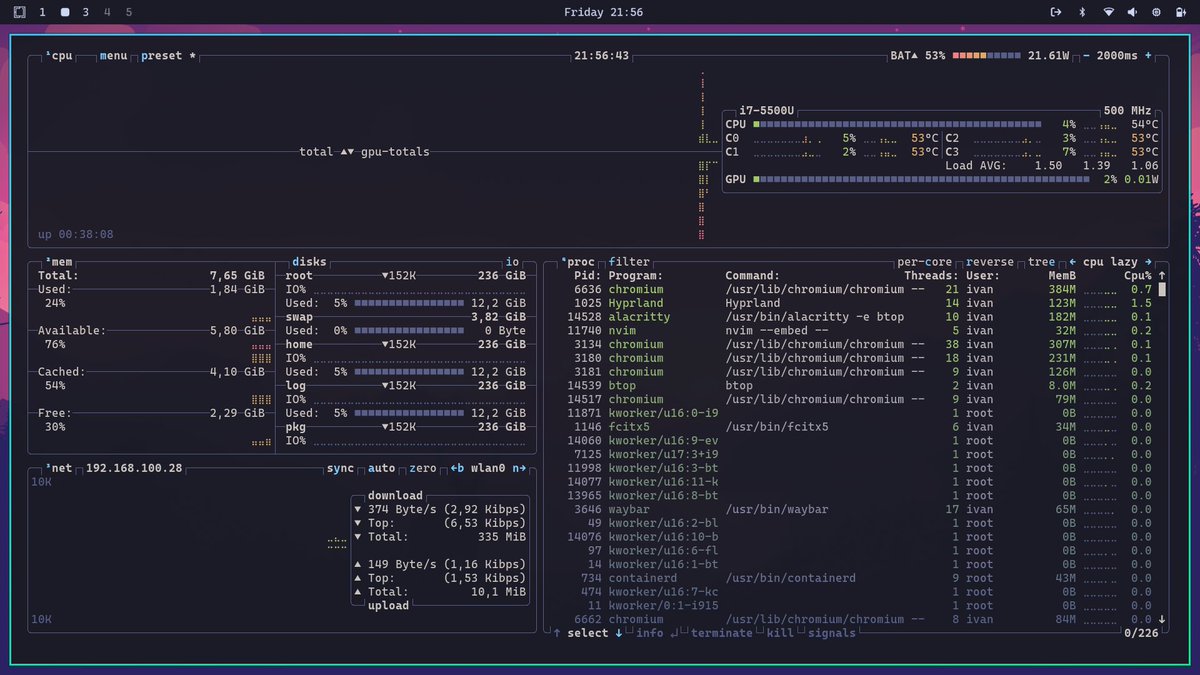Image resolution: width=1200 pixels, height=675 pixels.
Task: Click the up/down arrows beside gpu-totals
Action: tap(347, 152)
